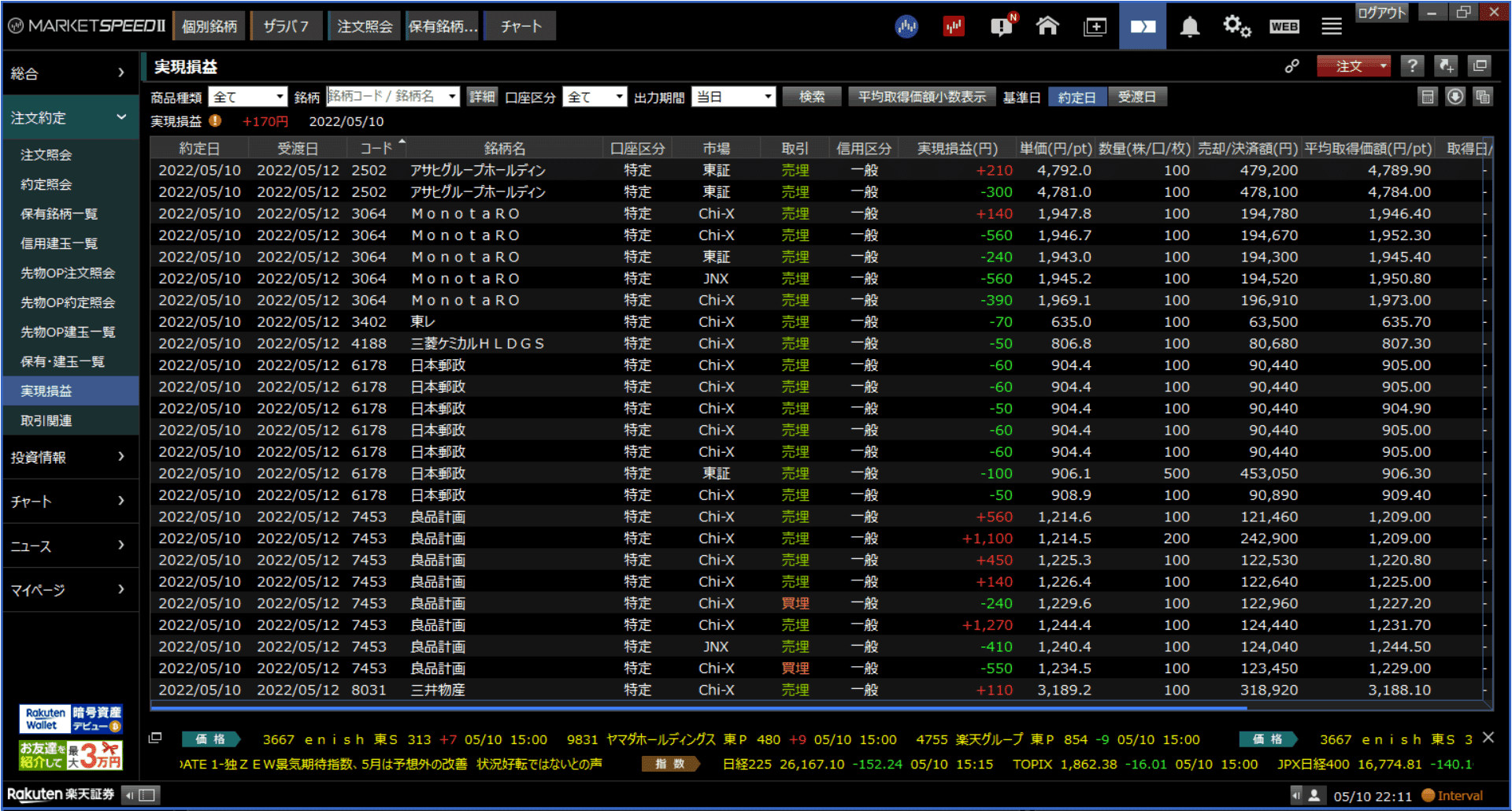Viewport: 1512px width, 811px height.
Task: Open the help question mark icon
Action: point(1413,66)
